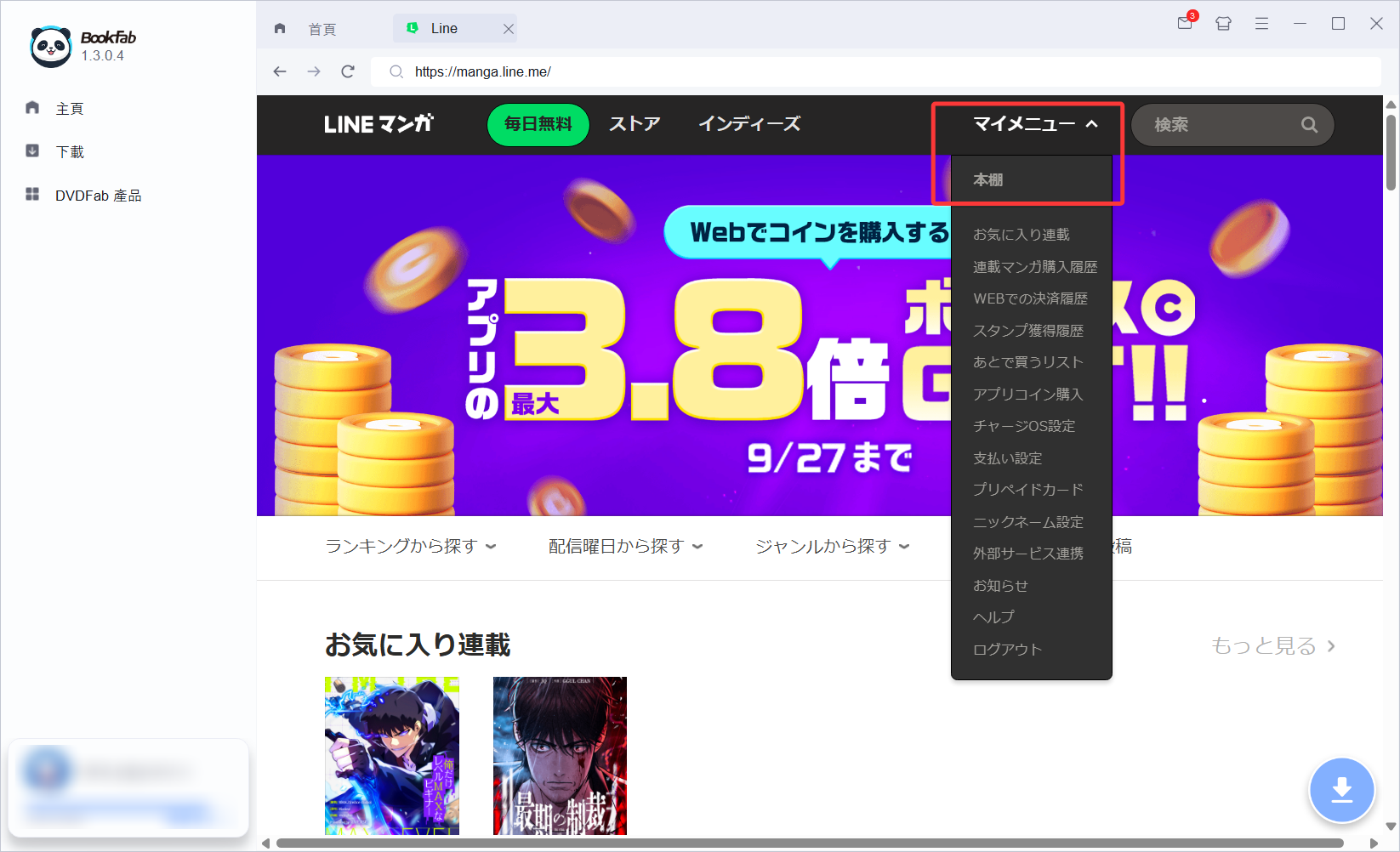Image resolution: width=1400 pixels, height=852 pixels.
Task: Select WEBでの決済履歴 menu entry
Action: tap(1032, 298)
